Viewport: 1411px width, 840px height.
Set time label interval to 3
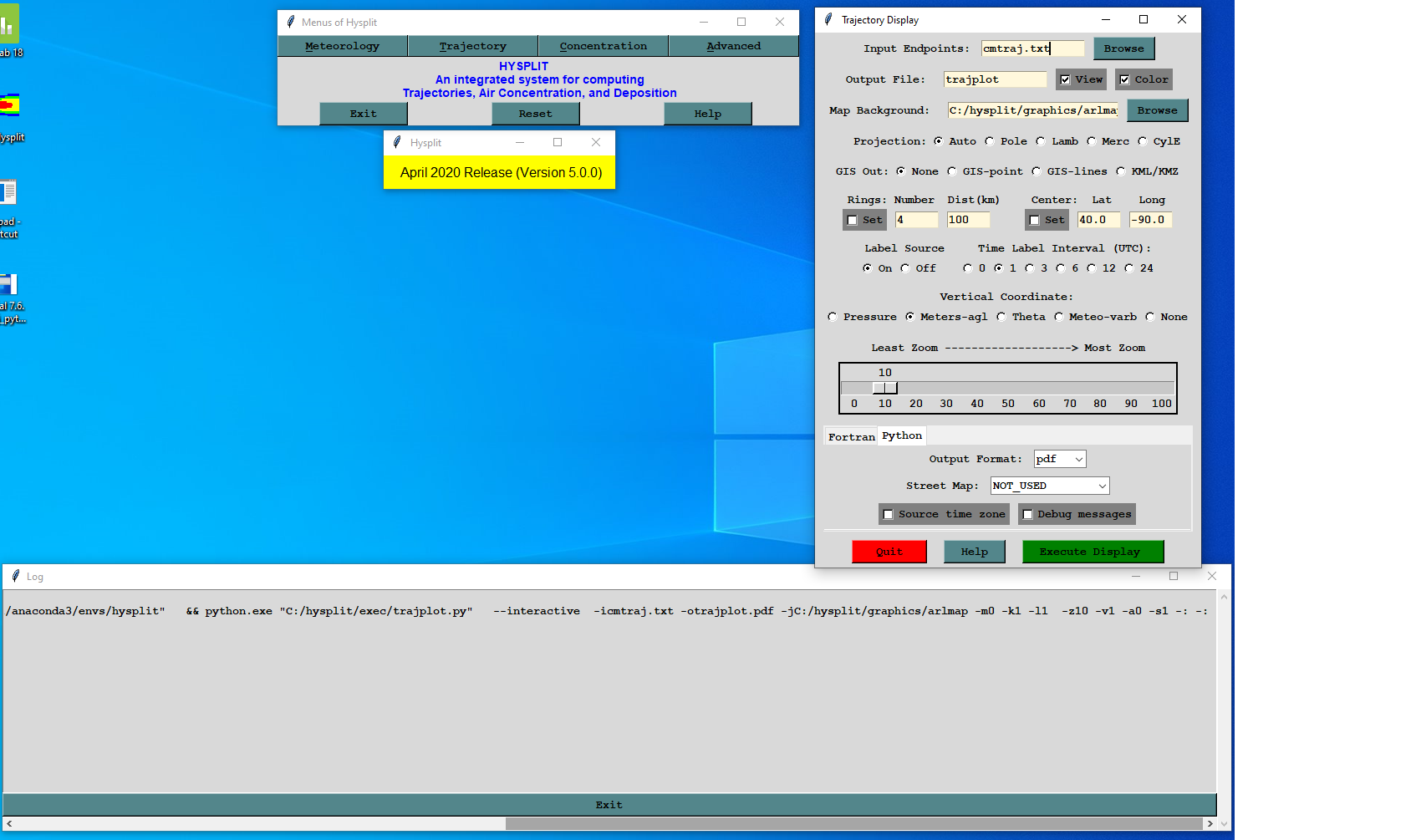pos(1029,268)
